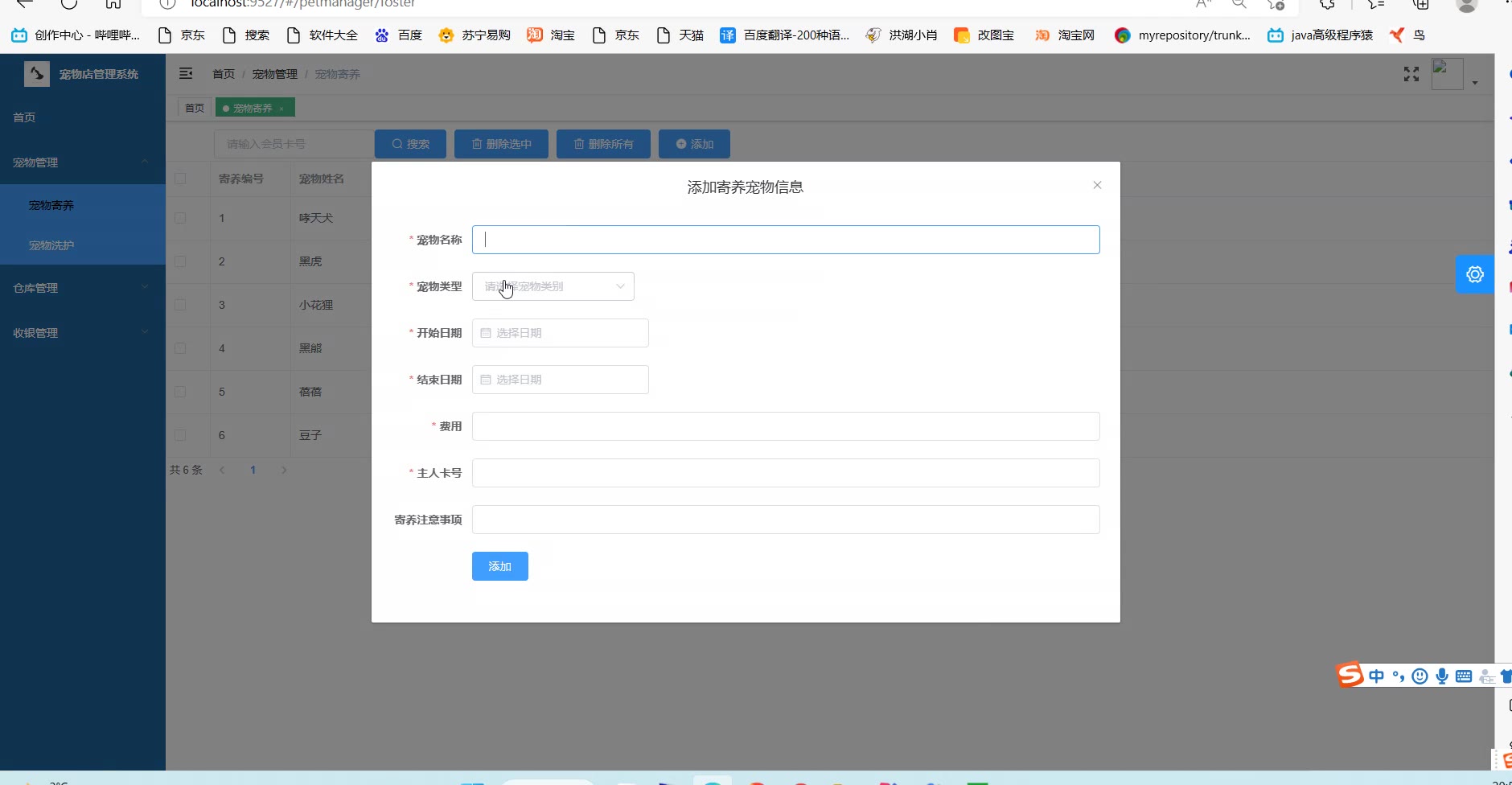Submit the form with blue 添加 button
Image resolution: width=1512 pixels, height=785 pixels.
pyautogui.click(x=500, y=566)
